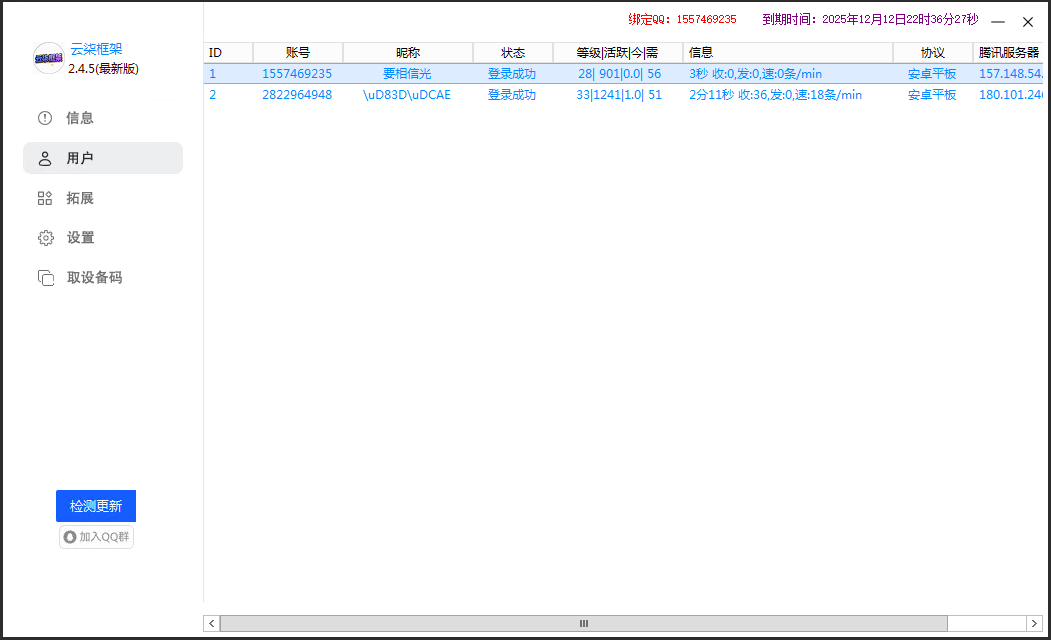Click the 状态 column header
1051x640 pixels.
pyautogui.click(x=512, y=53)
